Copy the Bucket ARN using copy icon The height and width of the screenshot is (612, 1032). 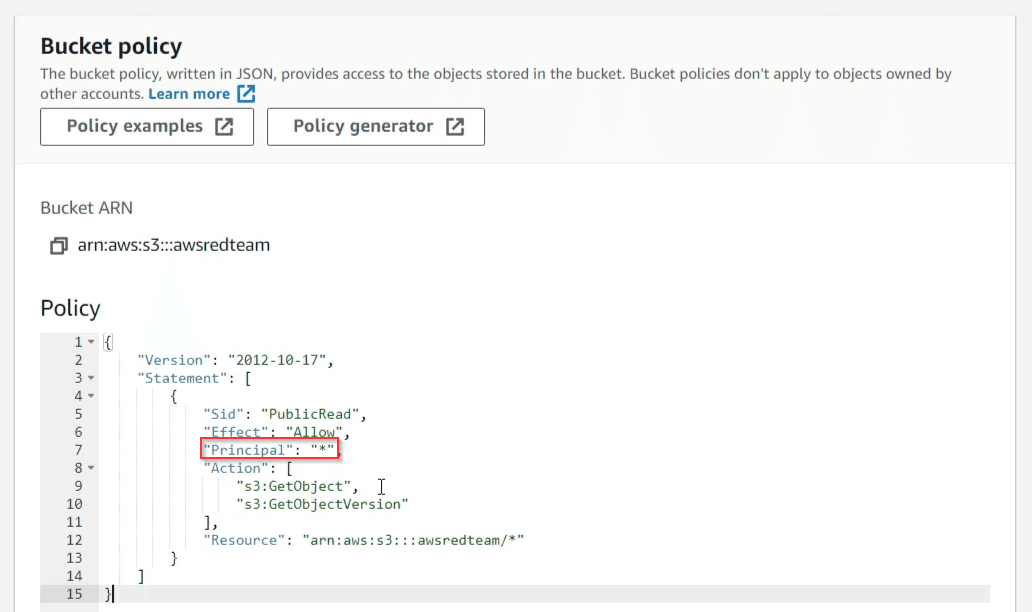click(58, 245)
